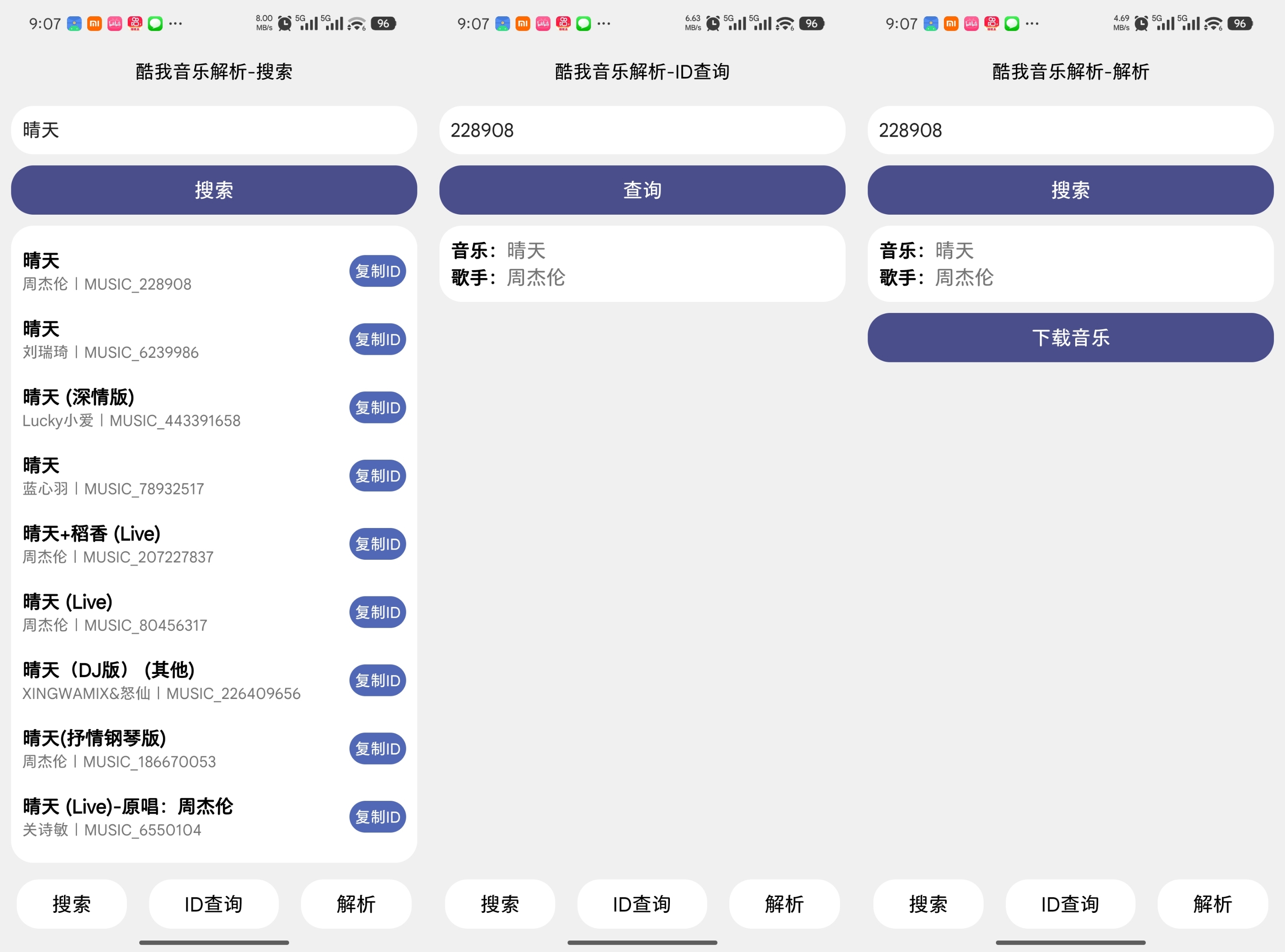Copy ID for 关诗敏's 晴天 (Live) cover
The height and width of the screenshot is (952, 1285).
pos(377,817)
